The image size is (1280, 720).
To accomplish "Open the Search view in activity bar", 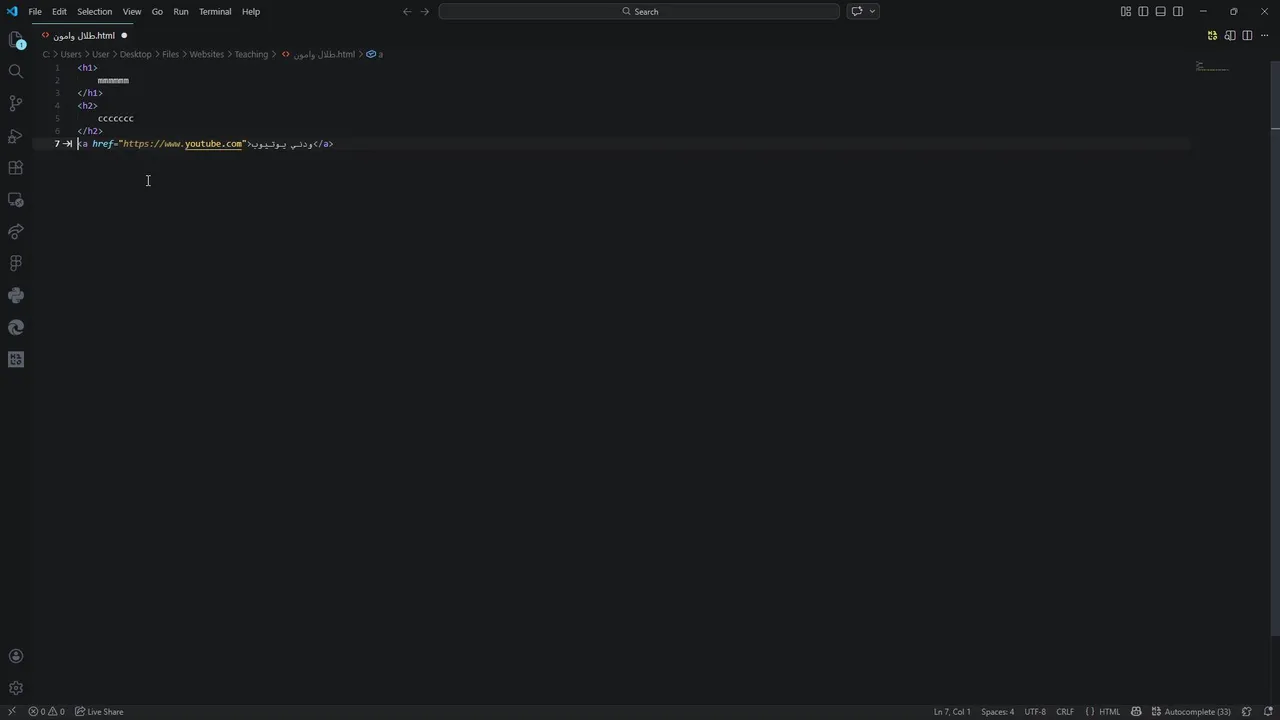I will pos(16,71).
